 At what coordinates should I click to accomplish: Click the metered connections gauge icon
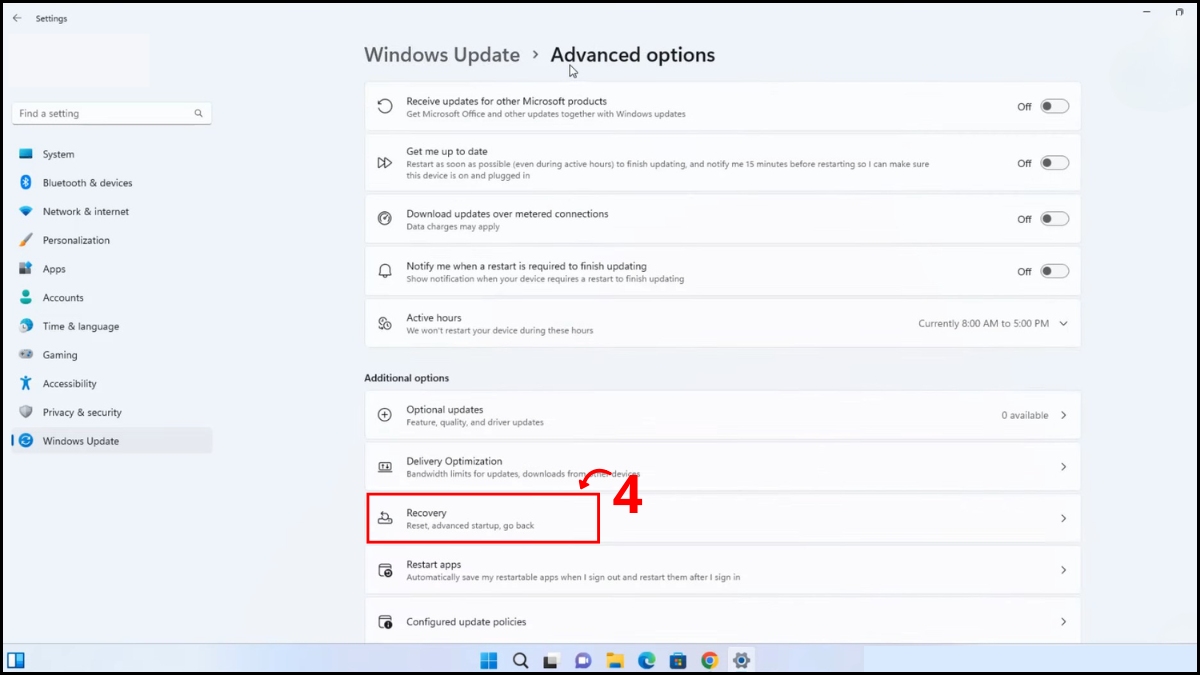coord(385,219)
